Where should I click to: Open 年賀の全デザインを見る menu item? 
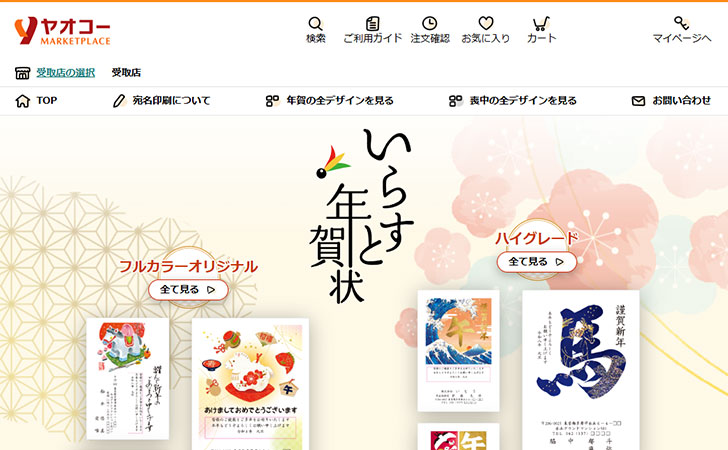click(330, 101)
